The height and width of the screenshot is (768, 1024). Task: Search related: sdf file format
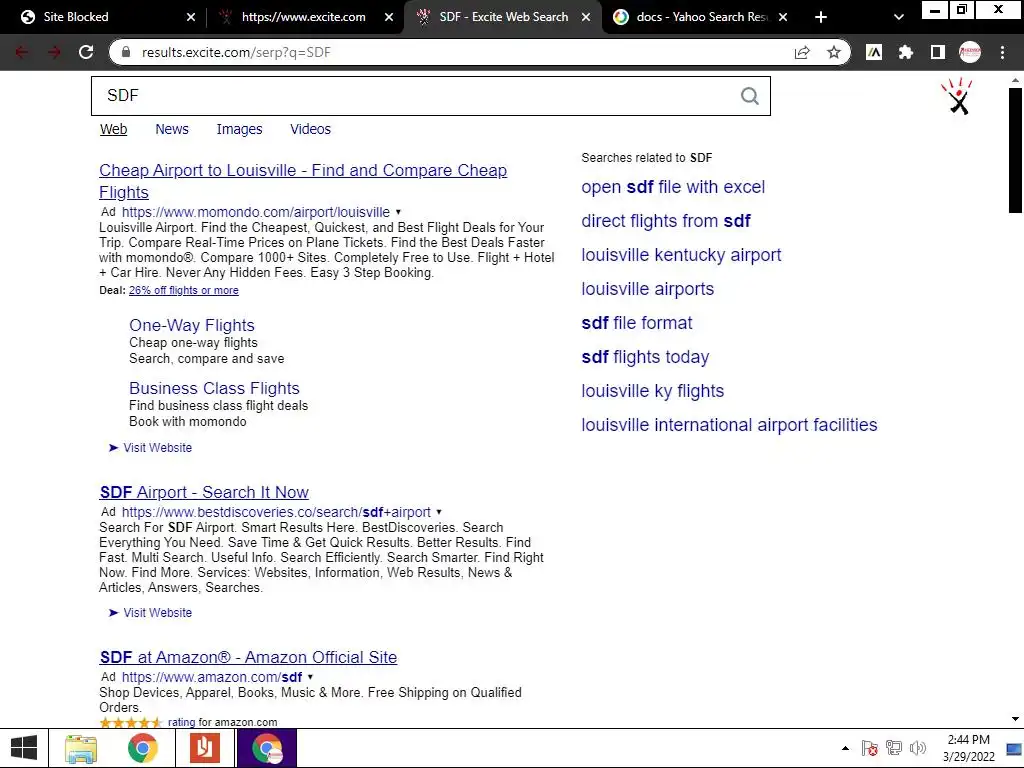click(637, 323)
